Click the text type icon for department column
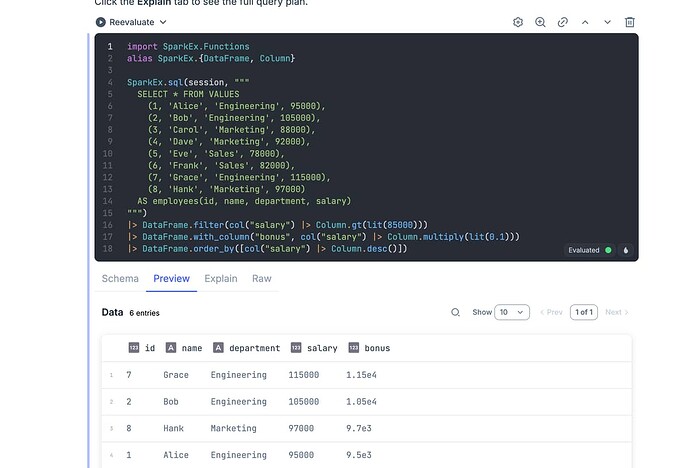The width and height of the screenshot is (690, 468). [x=218, y=348]
